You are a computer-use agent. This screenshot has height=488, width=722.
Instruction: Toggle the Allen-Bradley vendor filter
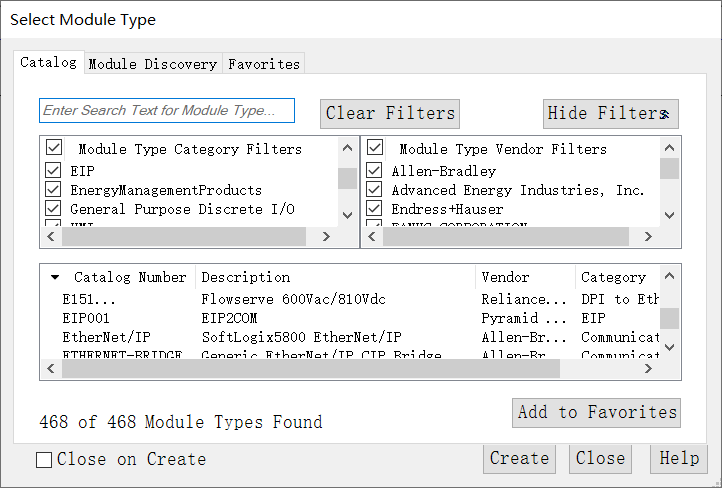[x=374, y=171]
